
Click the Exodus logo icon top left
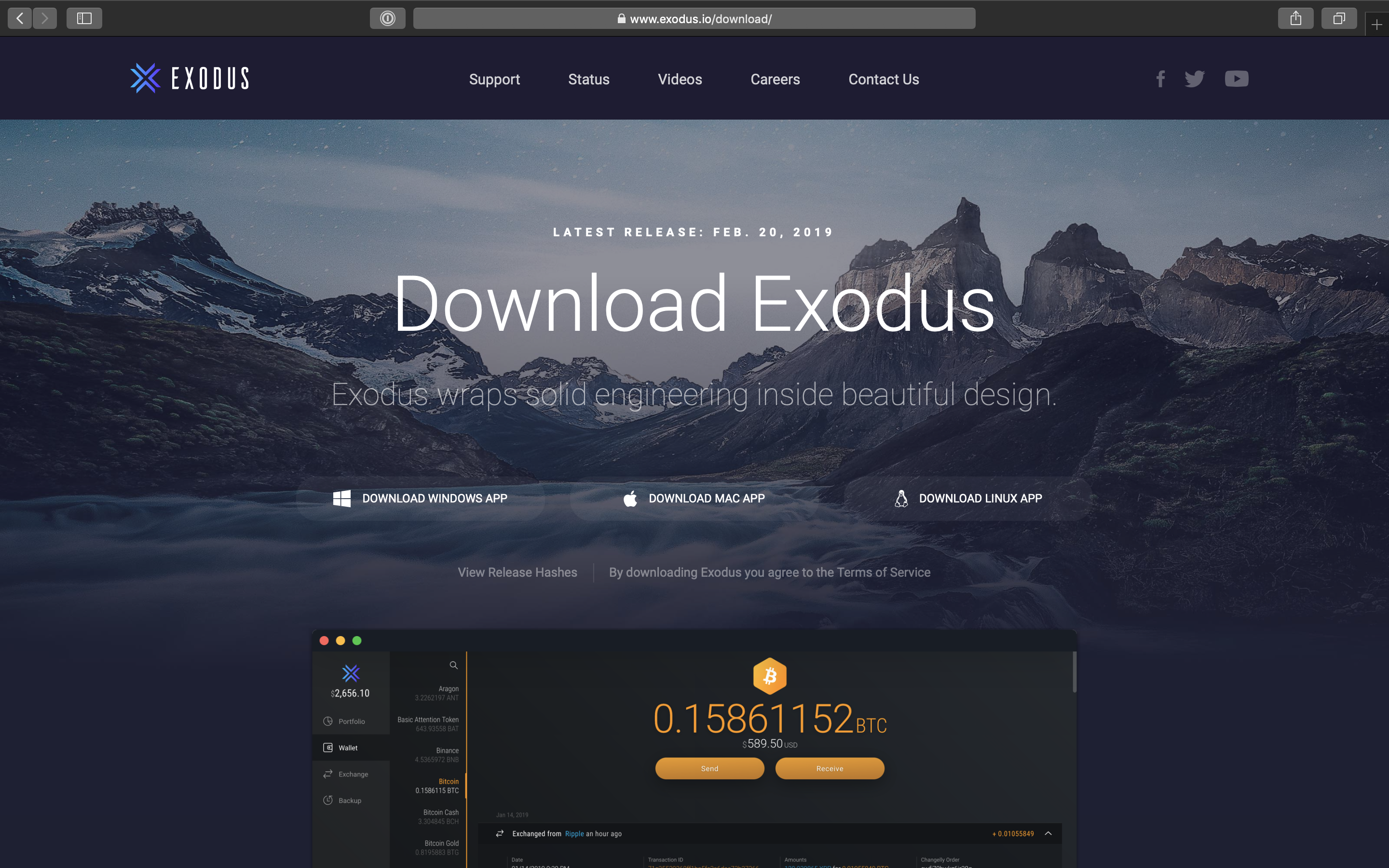pos(144,78)
